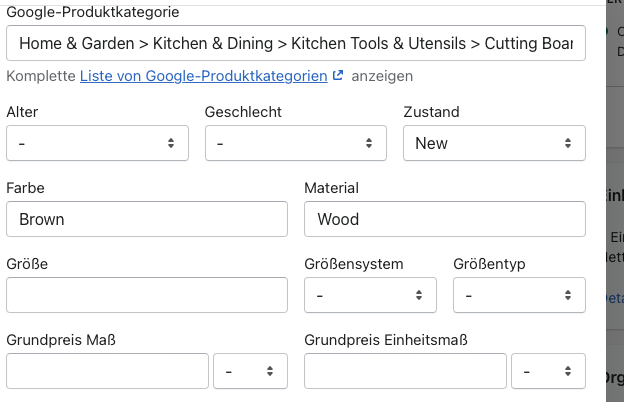
Task: Click the Größensystem label text
Action: (354, 264)
